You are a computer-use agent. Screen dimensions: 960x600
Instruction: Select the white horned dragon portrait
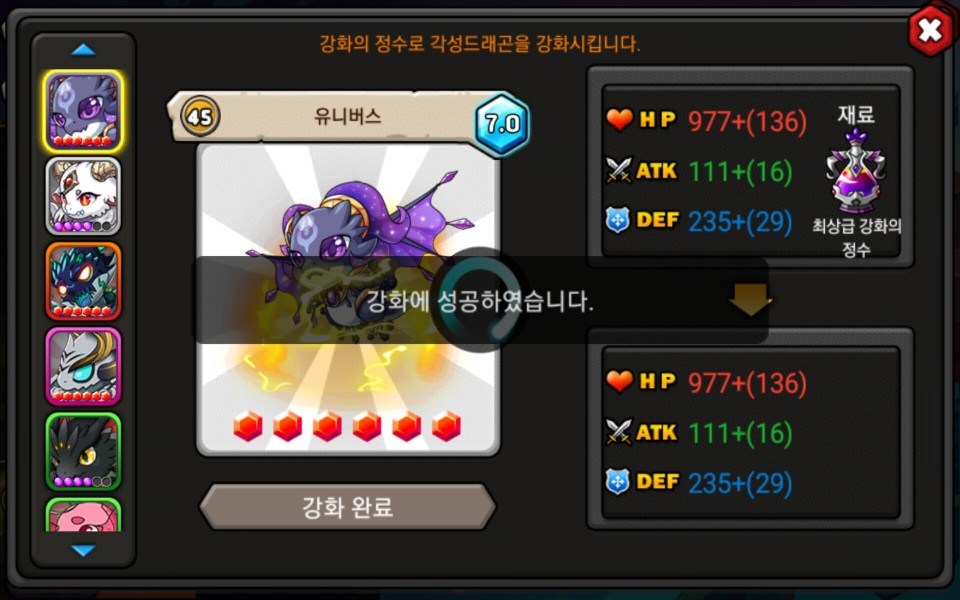pyautogui.click(x=83, y=197)
